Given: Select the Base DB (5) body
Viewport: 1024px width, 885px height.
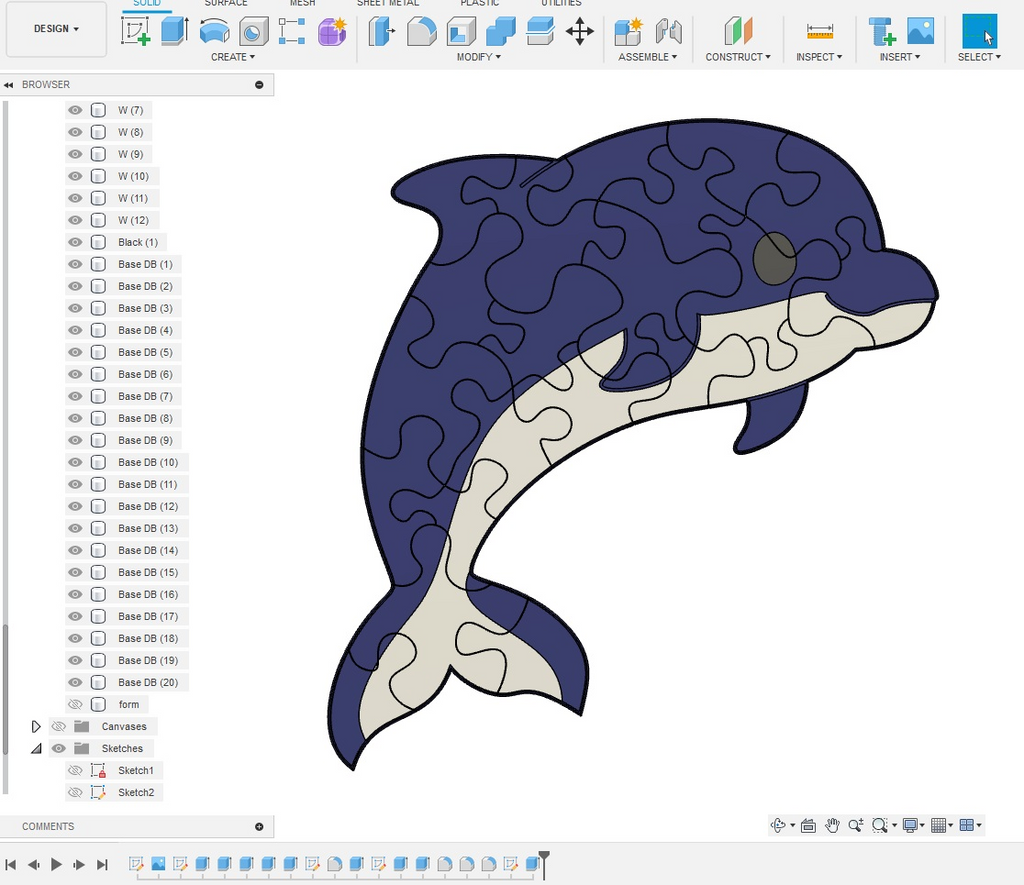Looking at the screenshot, I should point(145,353).
